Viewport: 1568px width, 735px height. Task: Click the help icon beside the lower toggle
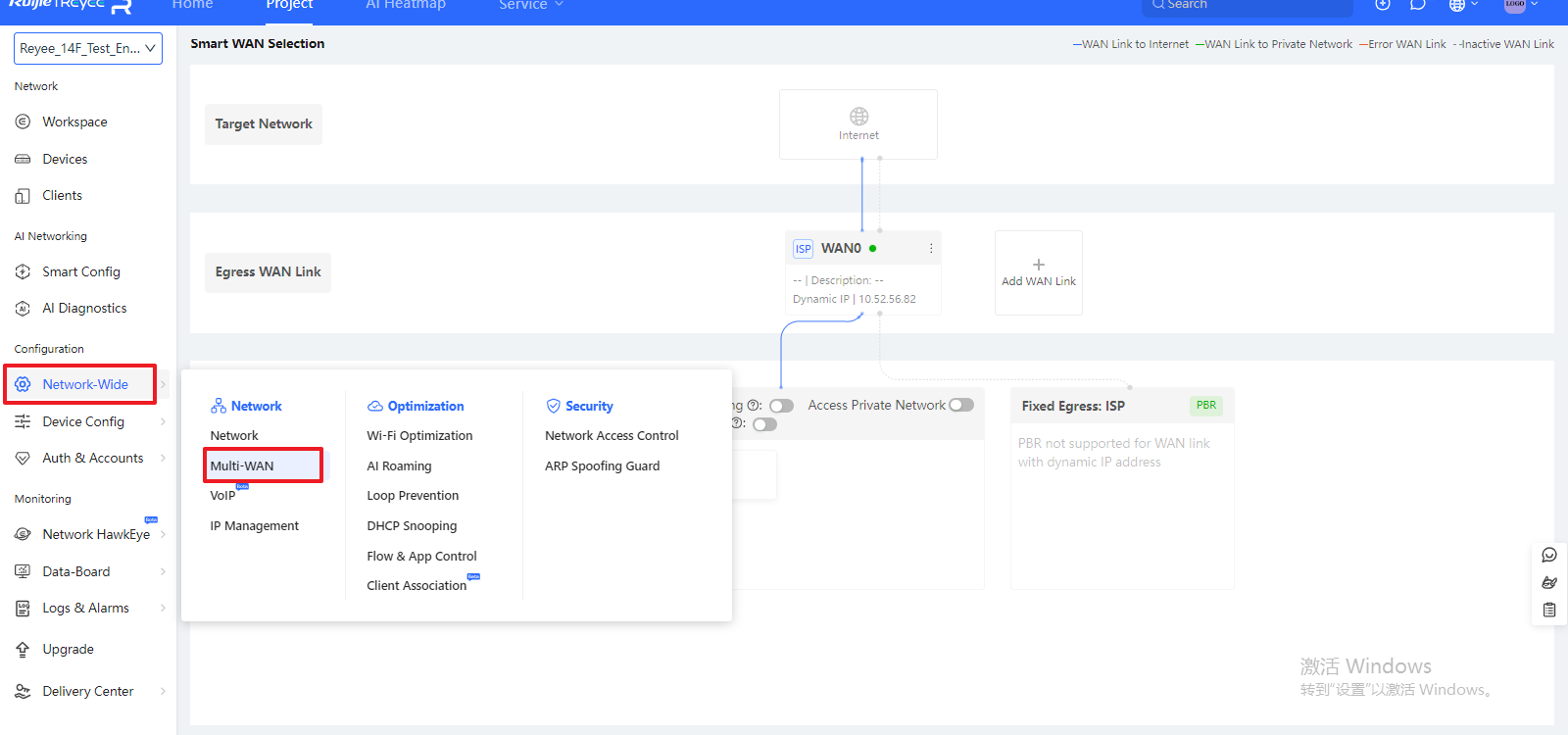pyautogui.click(x=737, y=423)
